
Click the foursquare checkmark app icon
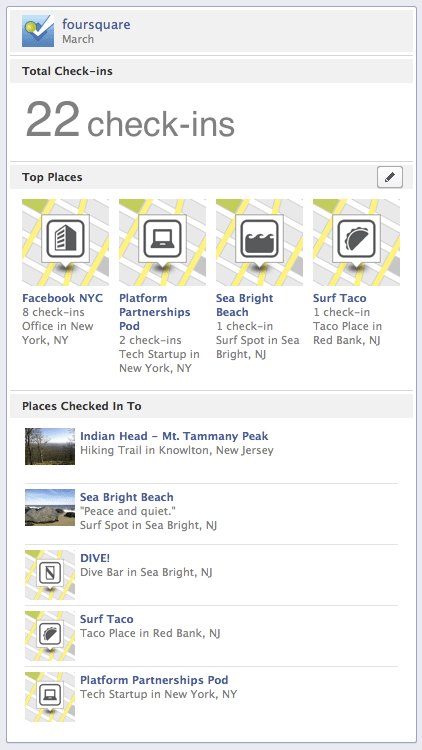(x=38, y=31)
